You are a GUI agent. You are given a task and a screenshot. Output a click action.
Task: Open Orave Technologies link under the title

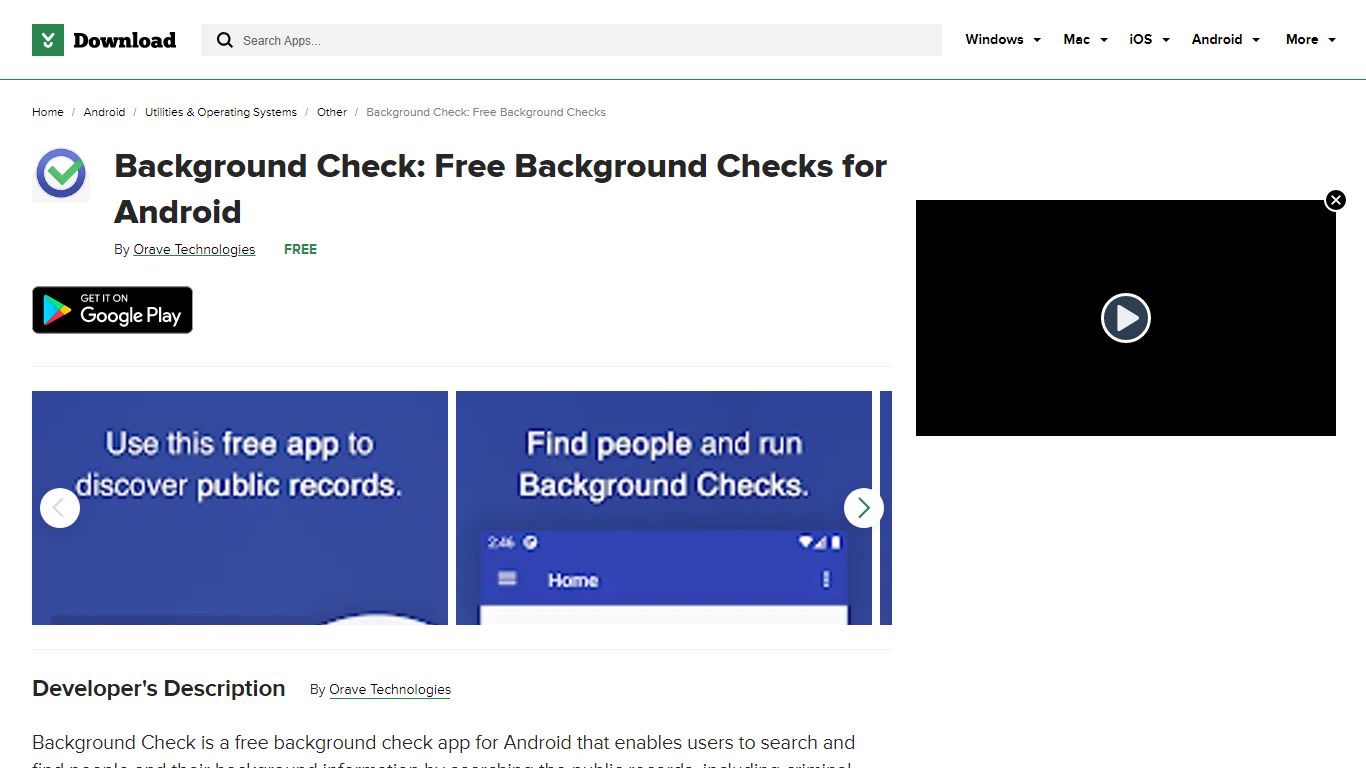click(194, 249)
